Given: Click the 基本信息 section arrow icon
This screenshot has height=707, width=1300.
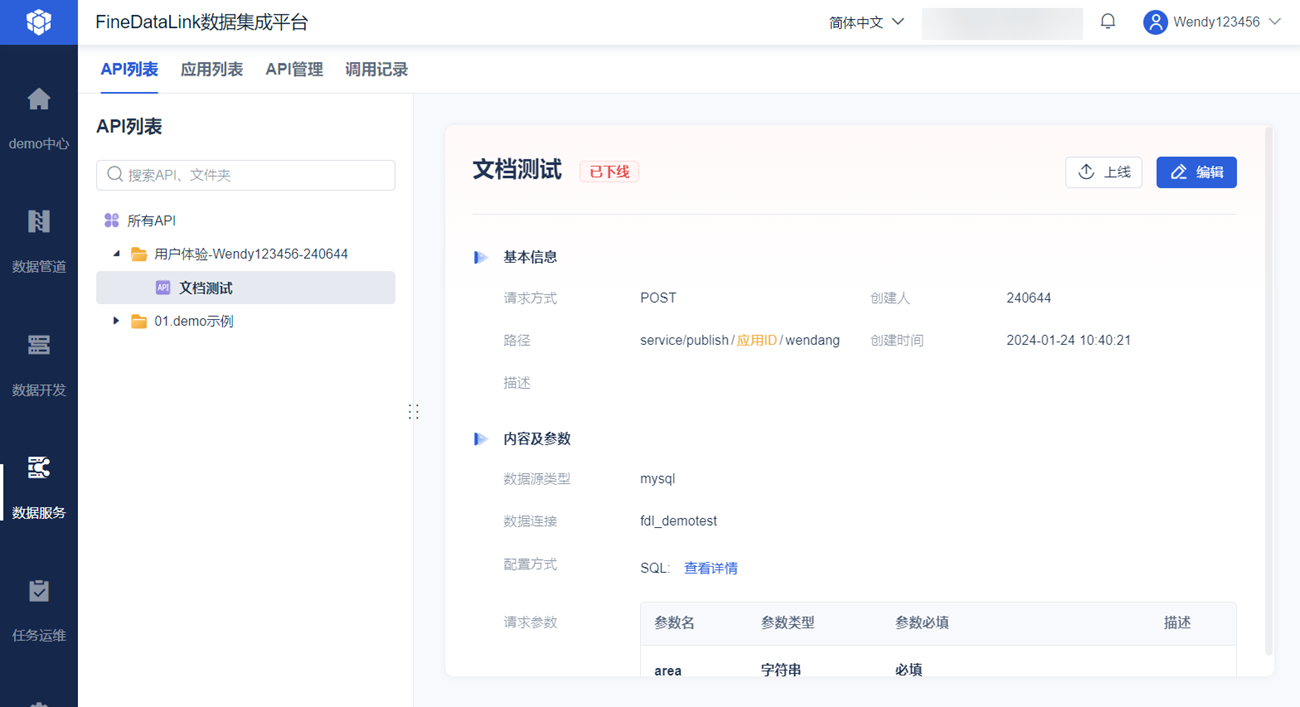Looking at the screenshot, I should coord(481,257).
